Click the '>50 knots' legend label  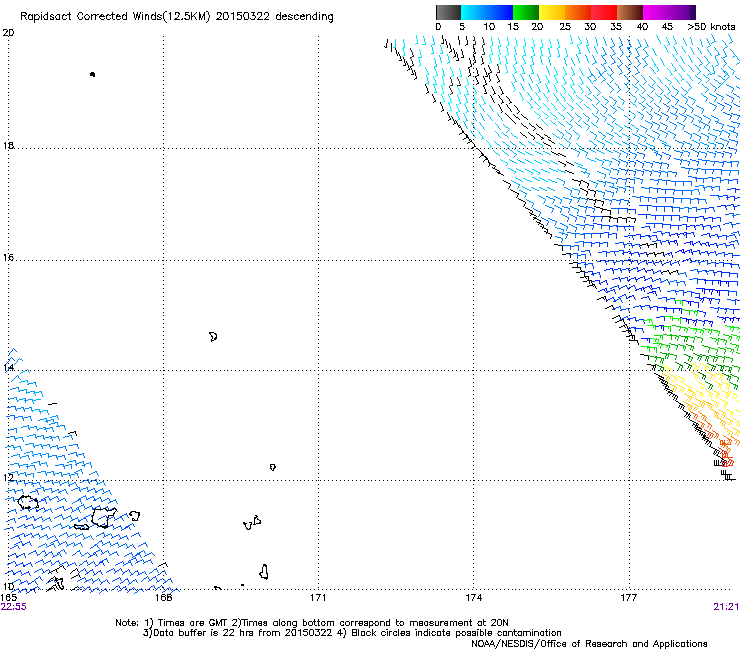pos(711,27)
